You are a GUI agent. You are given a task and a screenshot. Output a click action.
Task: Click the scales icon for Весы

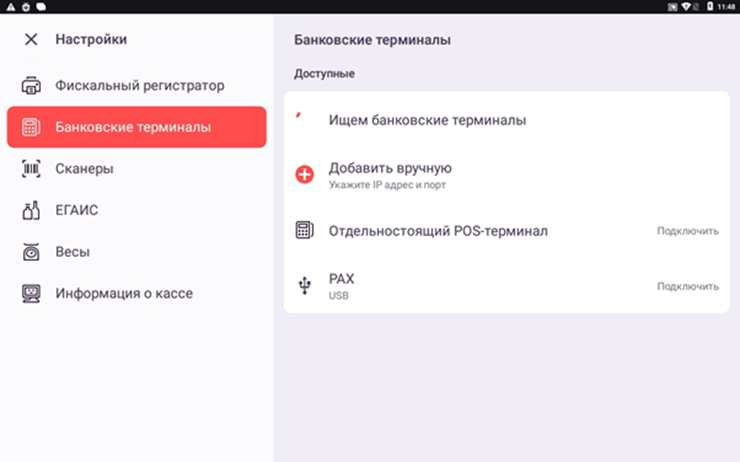point(31,252)
